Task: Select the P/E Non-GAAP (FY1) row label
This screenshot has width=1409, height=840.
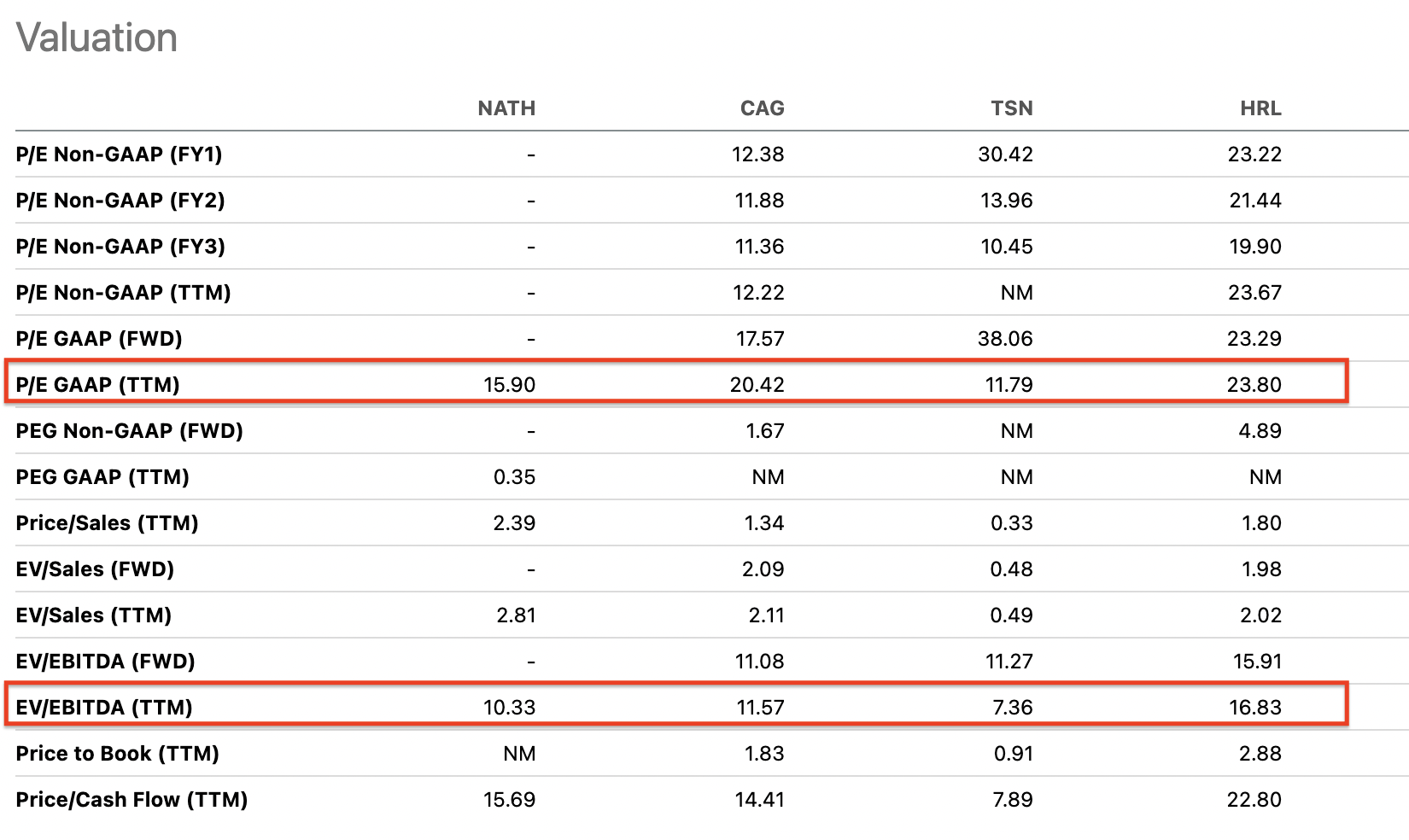Action: (119, 155)
